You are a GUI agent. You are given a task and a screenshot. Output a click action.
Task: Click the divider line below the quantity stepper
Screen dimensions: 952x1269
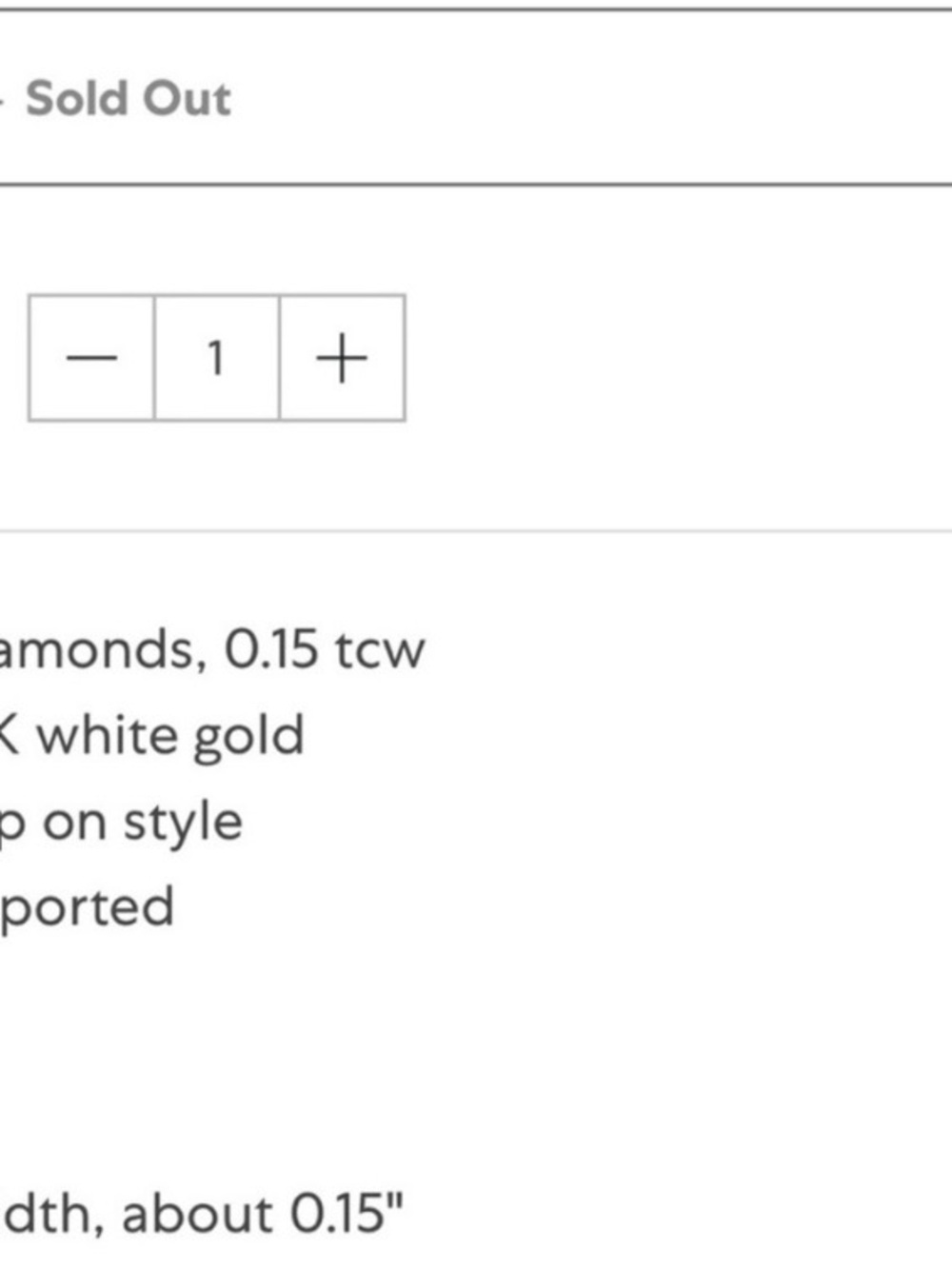(x=476, y=531)
